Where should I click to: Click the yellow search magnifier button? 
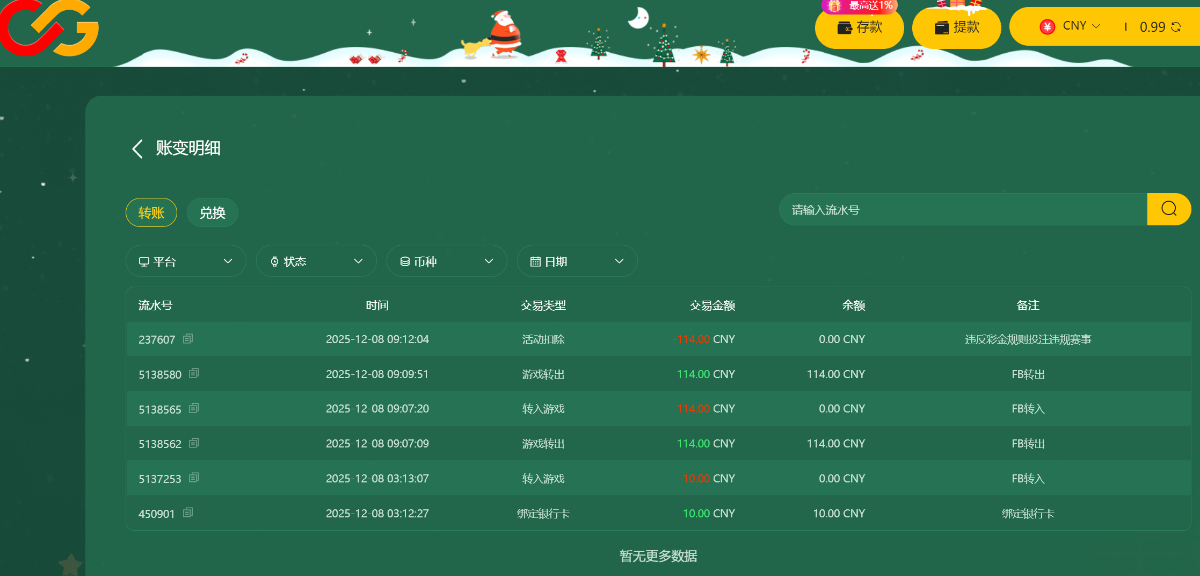click(x=1168, y=209)
